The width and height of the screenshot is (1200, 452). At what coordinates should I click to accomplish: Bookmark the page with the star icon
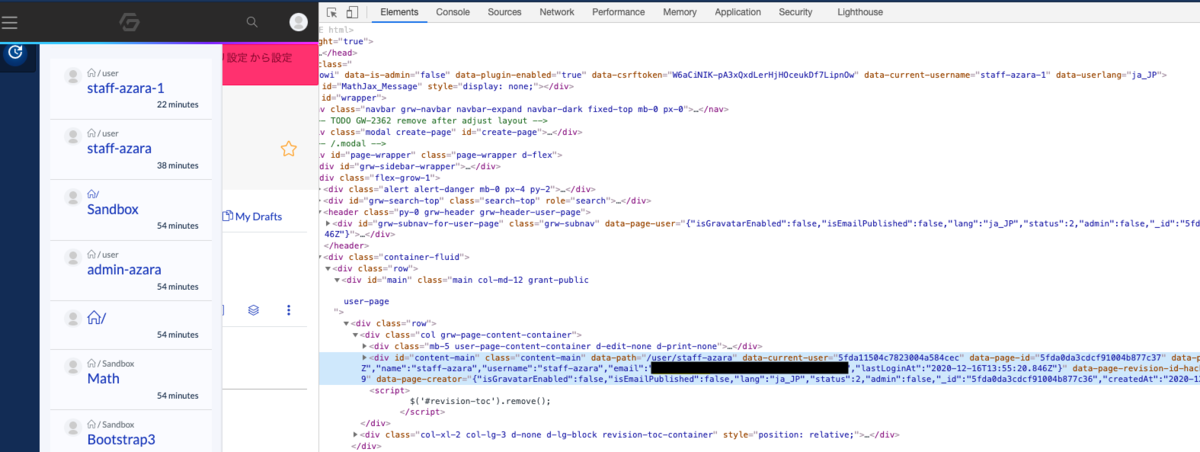[x=288, y=149]
